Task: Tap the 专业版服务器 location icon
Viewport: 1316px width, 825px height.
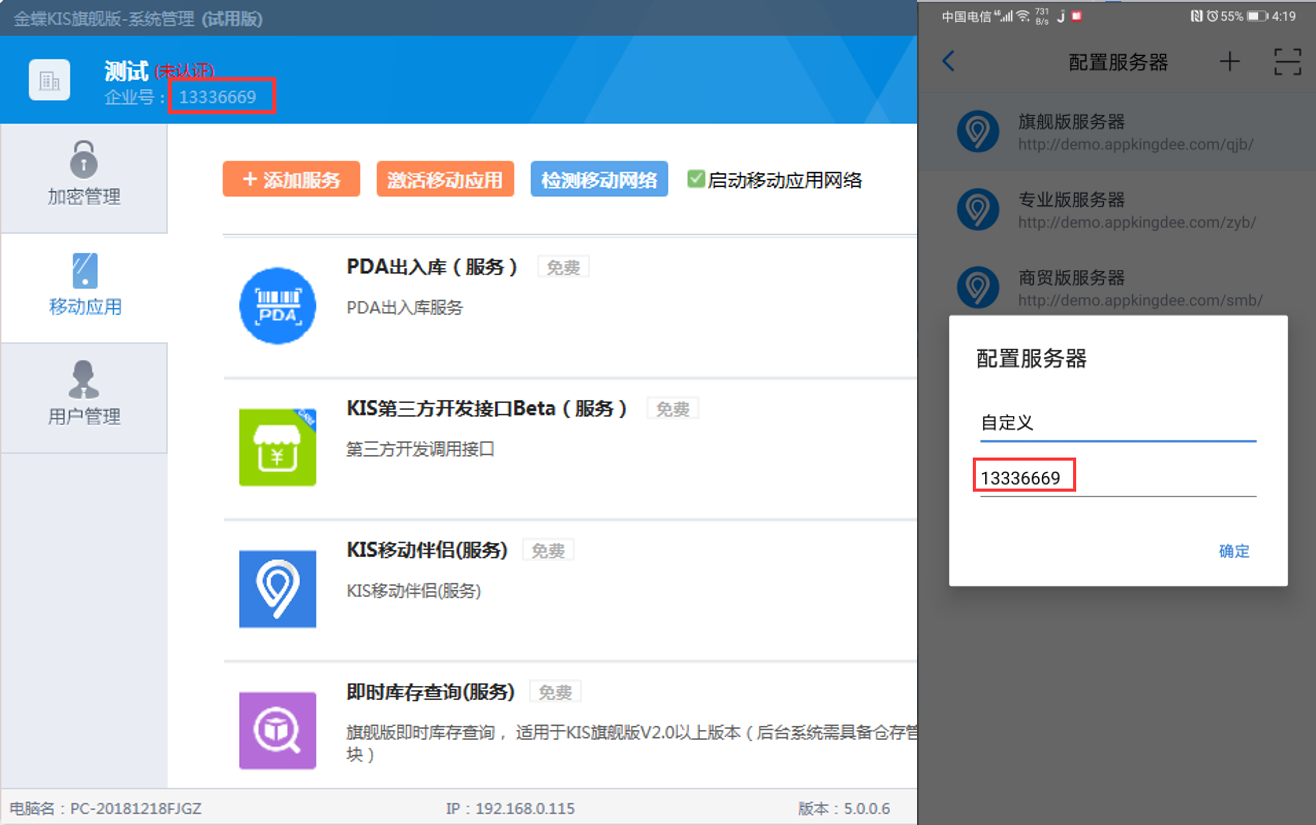Action: [978, 210]
